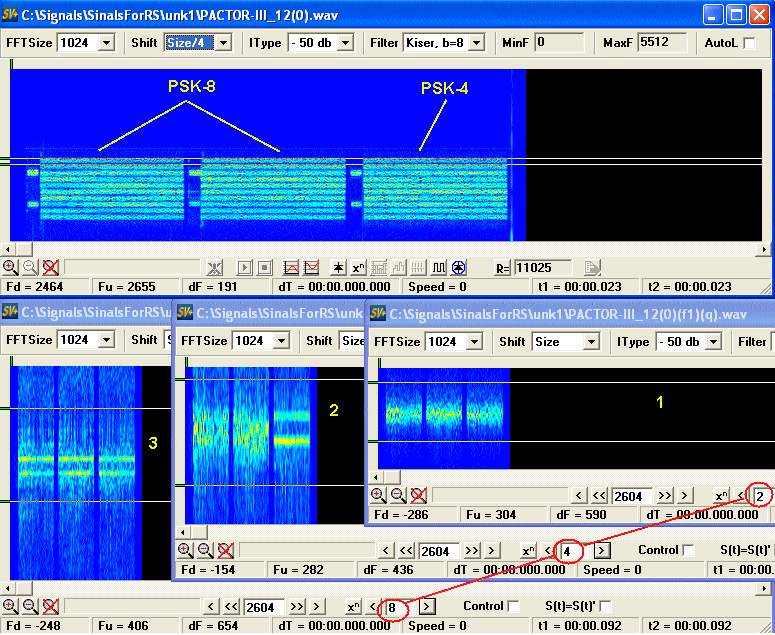Click the MaxF input field showing 5512

(x=661, y=42)
